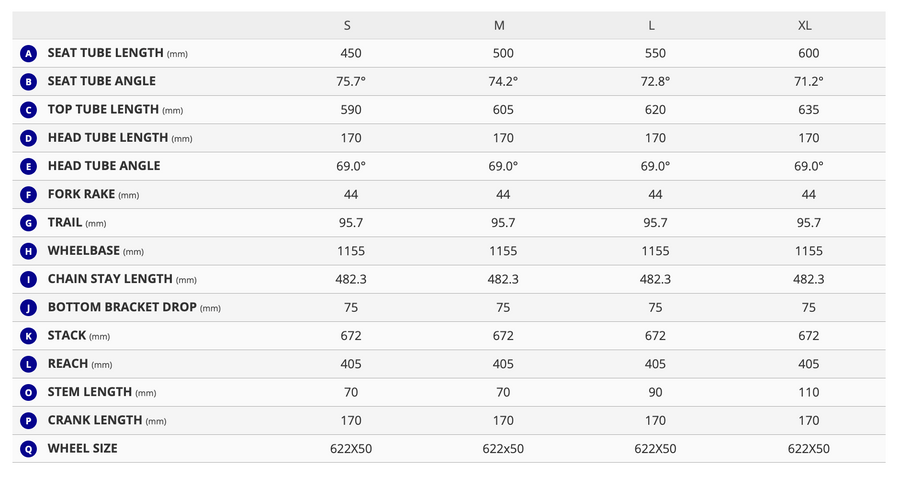
Task: Click the H icon for Wheelbase
Action: coord(28,251)
